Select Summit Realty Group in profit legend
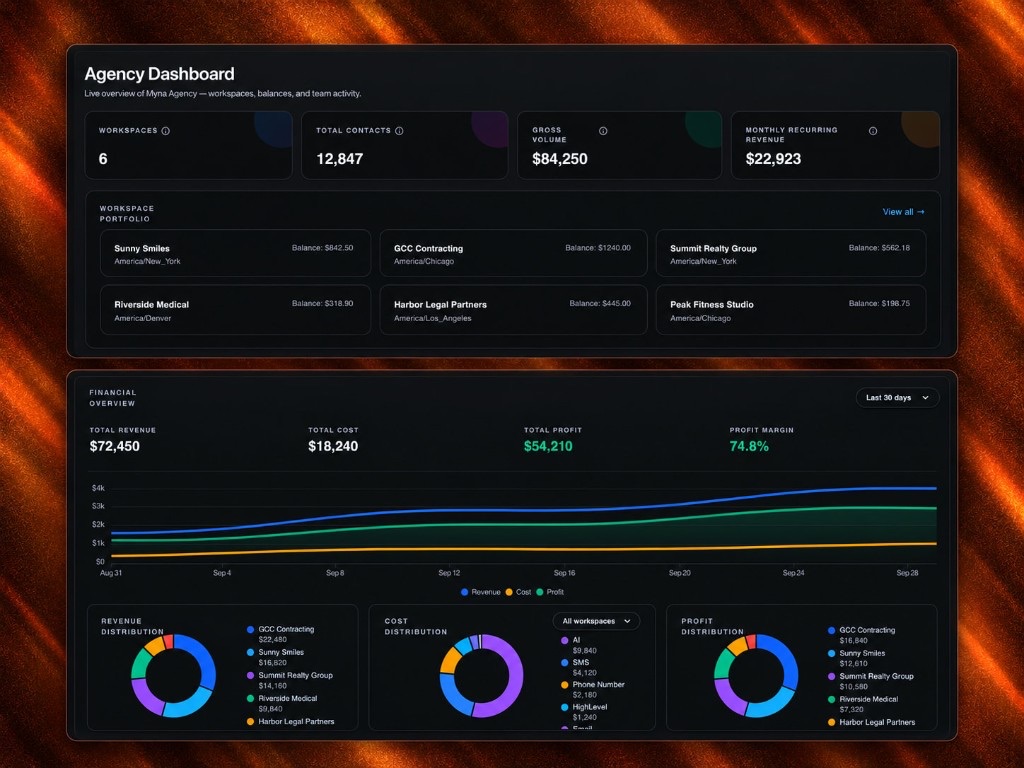 871,676
